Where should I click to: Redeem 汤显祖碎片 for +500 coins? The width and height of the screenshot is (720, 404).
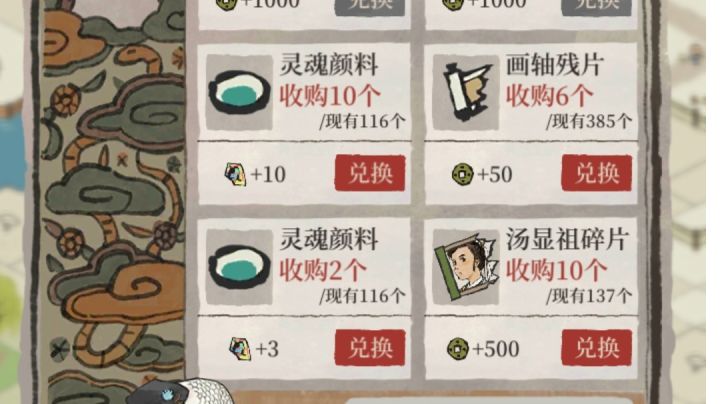coord(596,348)
